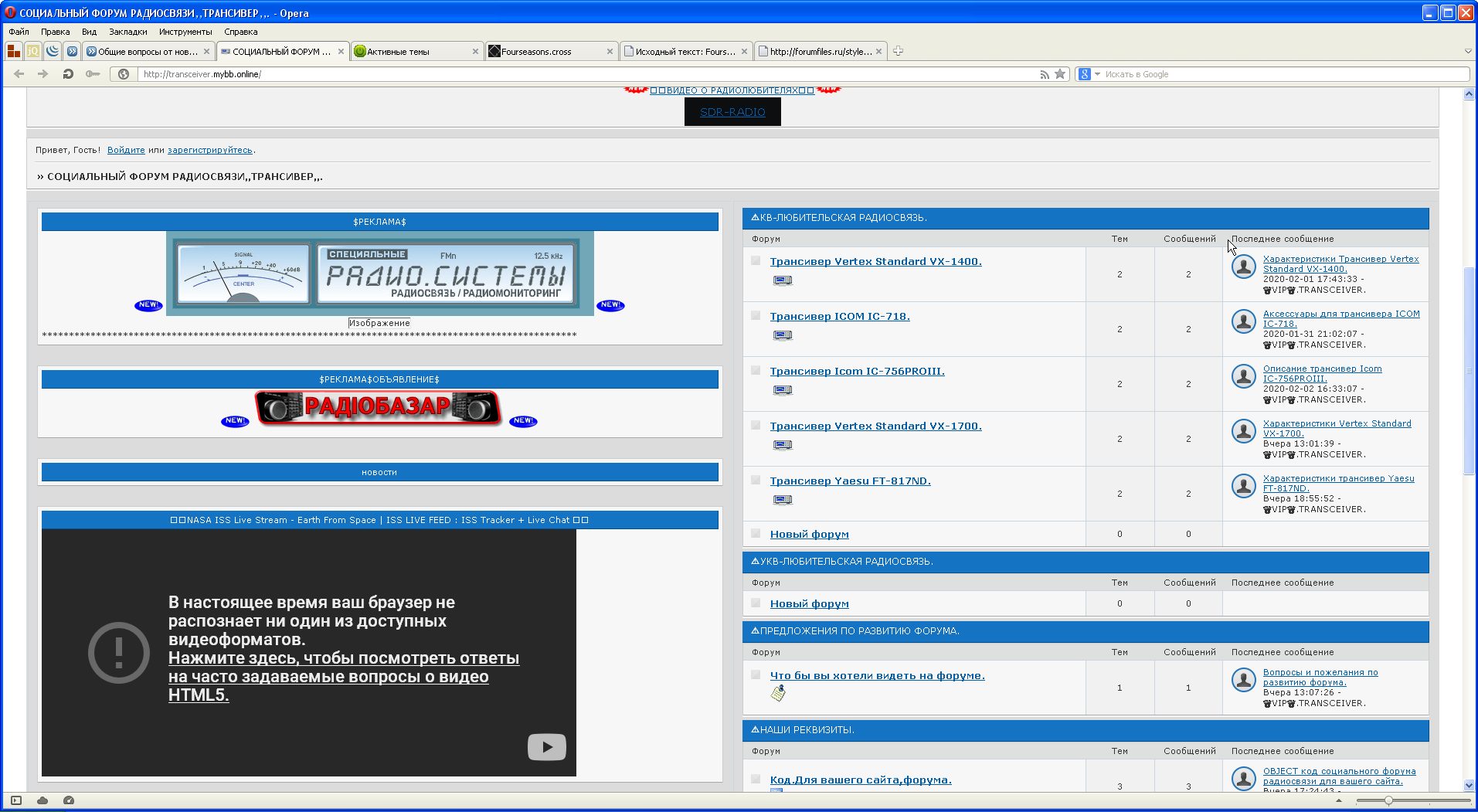Click the РАДІОБАЗАР banner image
The image size is (1478, 812).
click(379, 408)
